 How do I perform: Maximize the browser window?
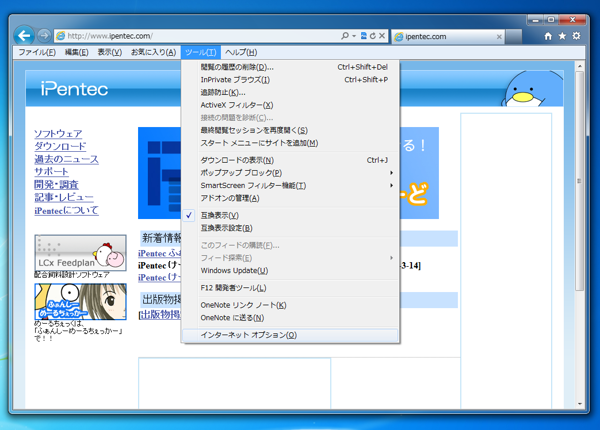coord(551,20)
